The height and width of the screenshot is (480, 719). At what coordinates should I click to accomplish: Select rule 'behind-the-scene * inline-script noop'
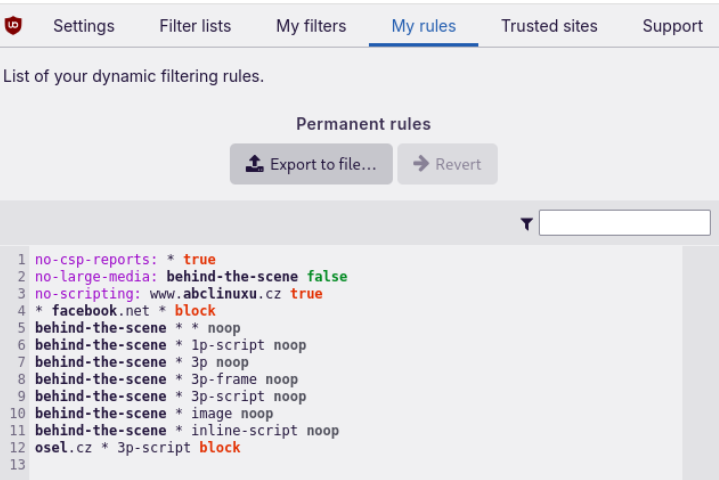187,430
